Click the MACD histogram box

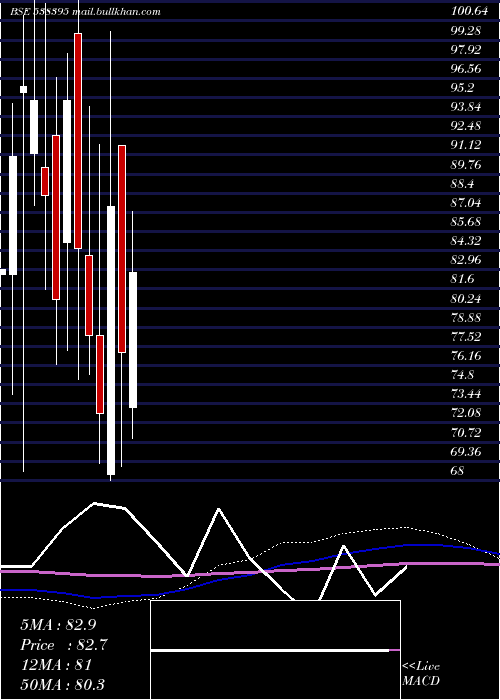275,650
